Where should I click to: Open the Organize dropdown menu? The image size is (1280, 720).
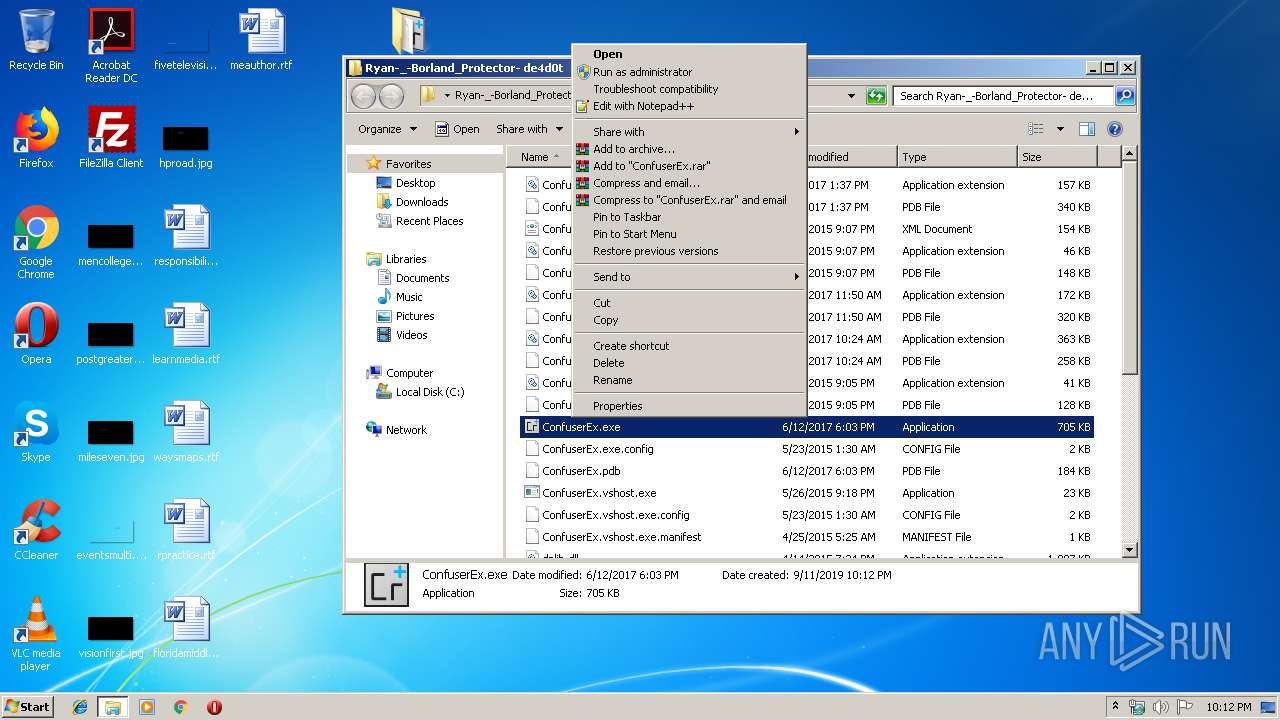pos(387,129)
